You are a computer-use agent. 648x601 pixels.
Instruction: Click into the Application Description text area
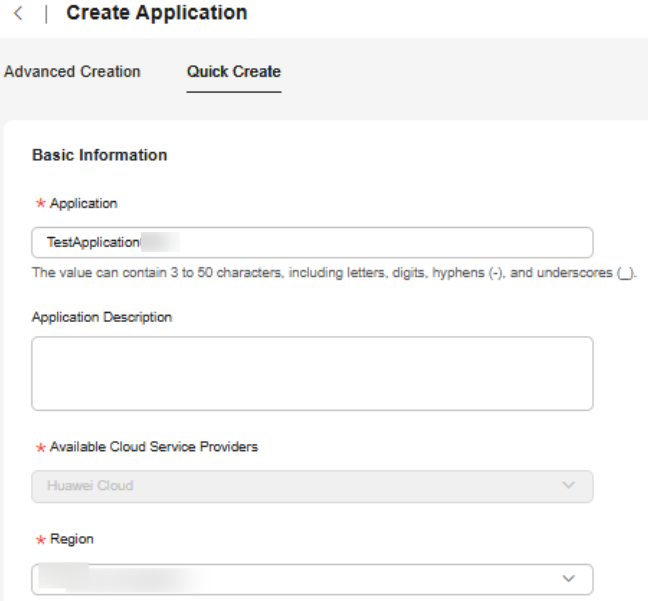click(x=312, y=373)
